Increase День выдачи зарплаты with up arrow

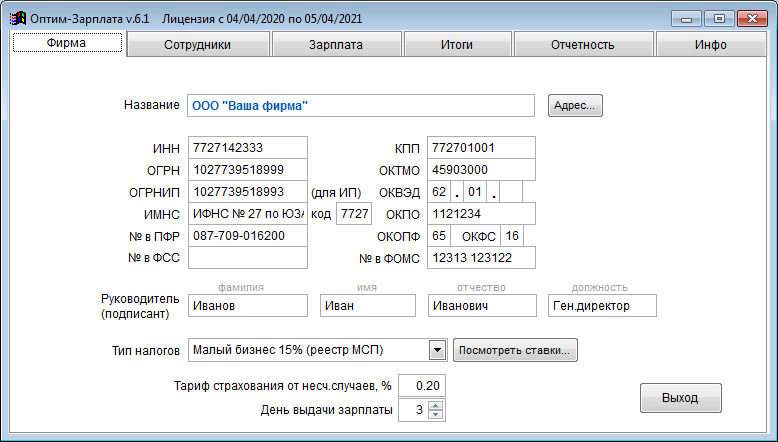pos(435,405)
